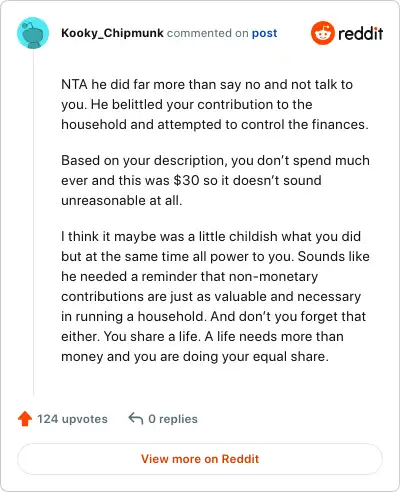Upvote the comment with orange arrow
This screenshot has width=400, height=492.
25,419
